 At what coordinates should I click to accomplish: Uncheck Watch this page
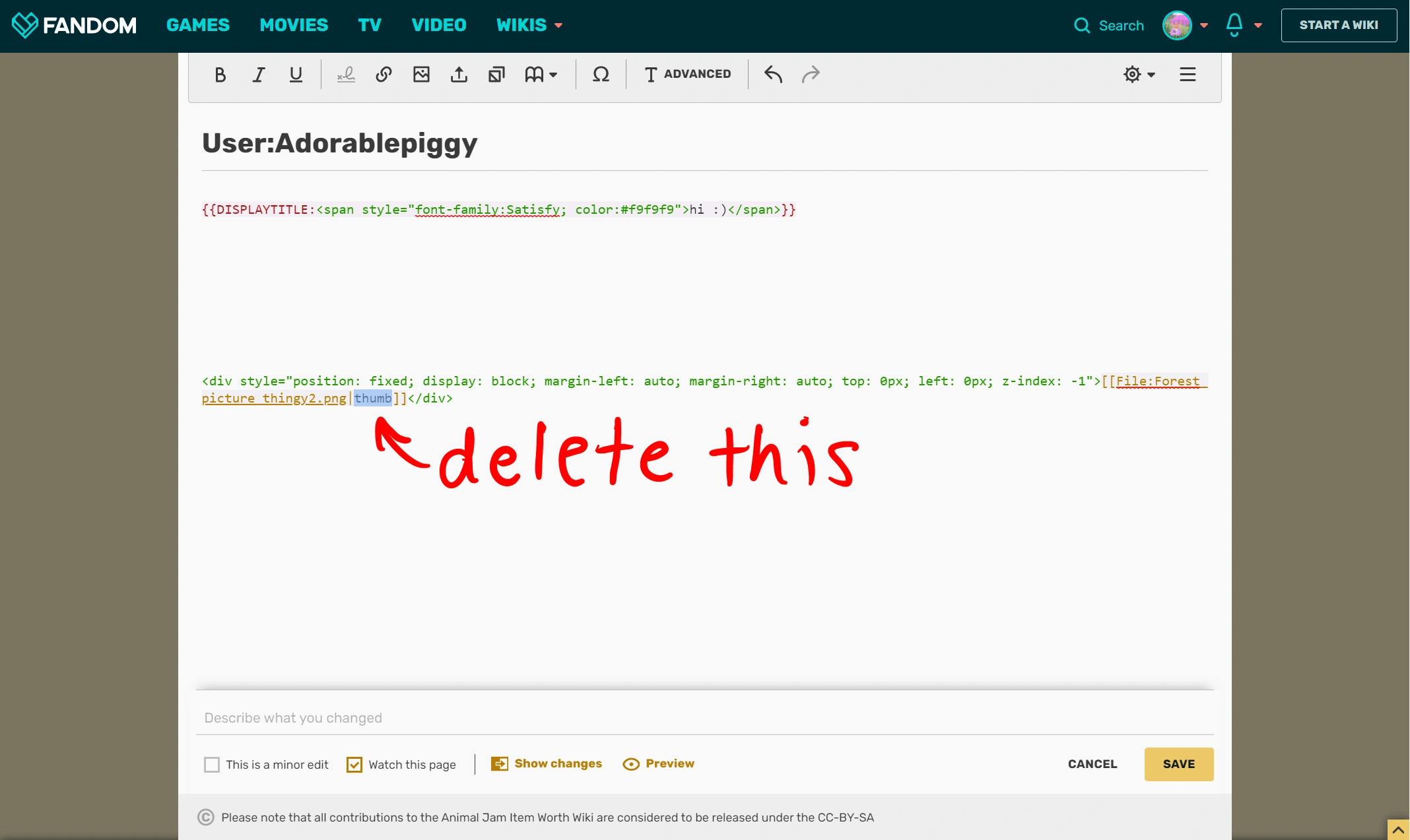click(x=354, y=764)
